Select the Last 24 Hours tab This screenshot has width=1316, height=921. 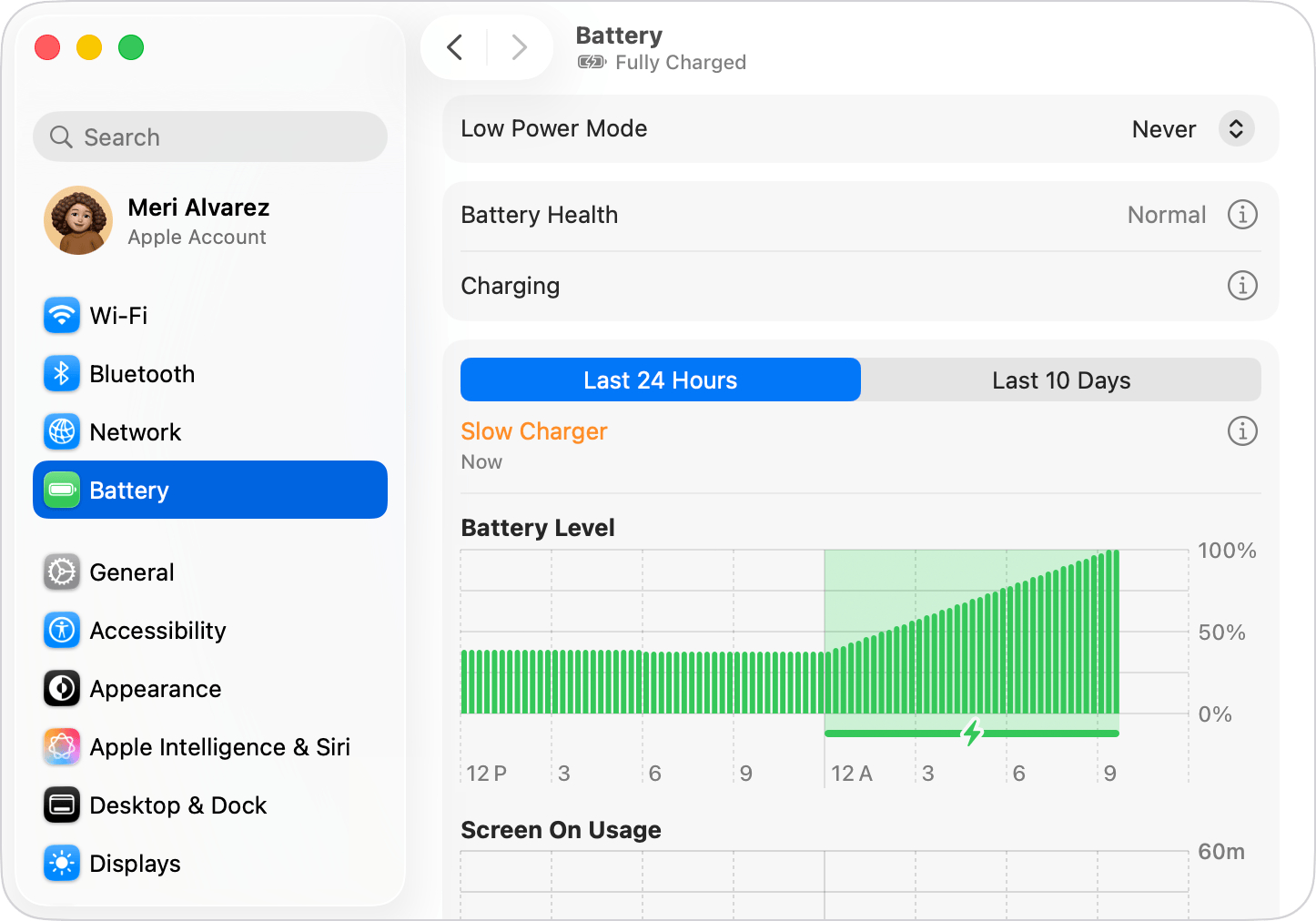(660, 380)
